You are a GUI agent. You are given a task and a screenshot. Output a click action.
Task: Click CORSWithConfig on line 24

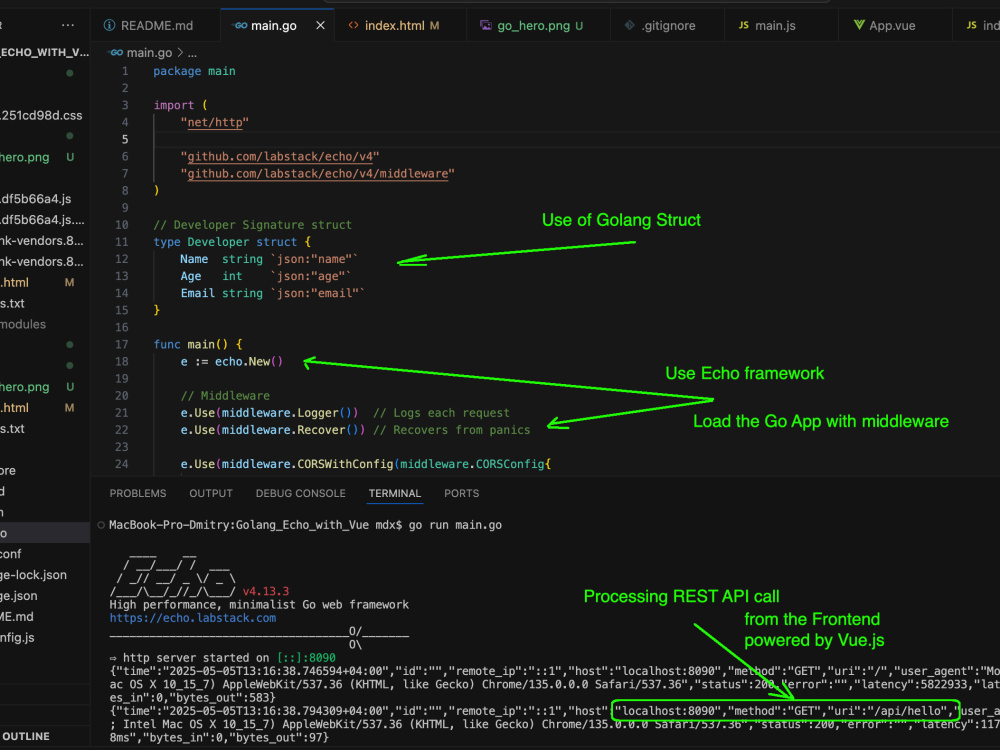[345, 464]
